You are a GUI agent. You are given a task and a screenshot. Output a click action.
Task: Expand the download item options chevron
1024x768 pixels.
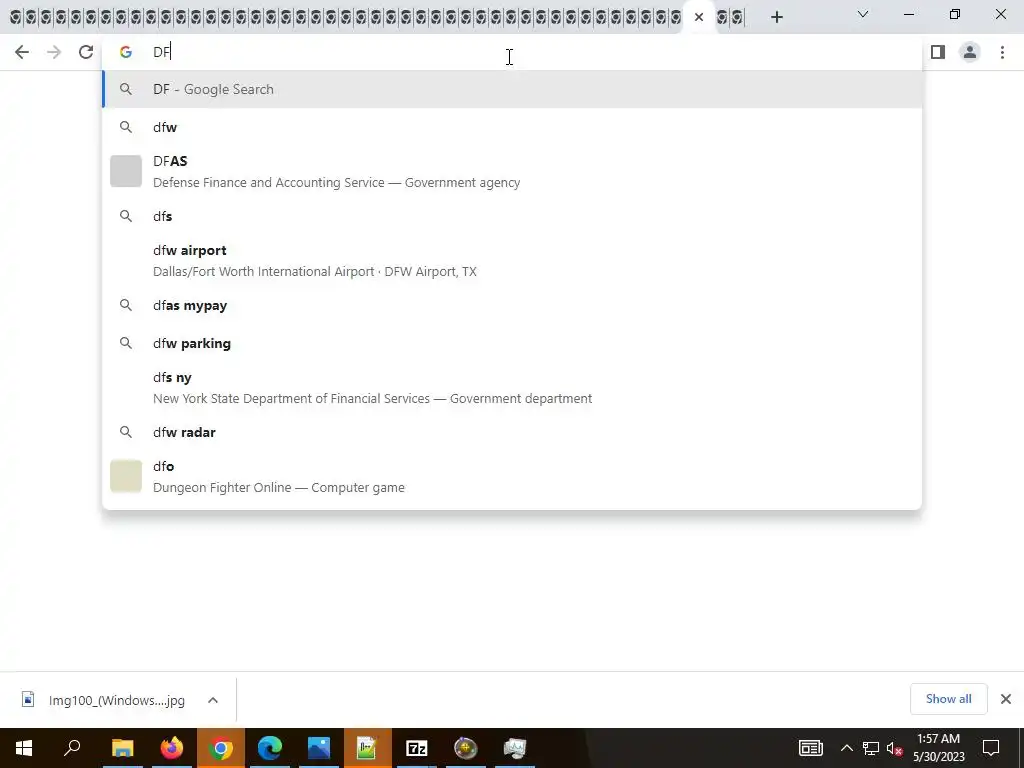213,700
